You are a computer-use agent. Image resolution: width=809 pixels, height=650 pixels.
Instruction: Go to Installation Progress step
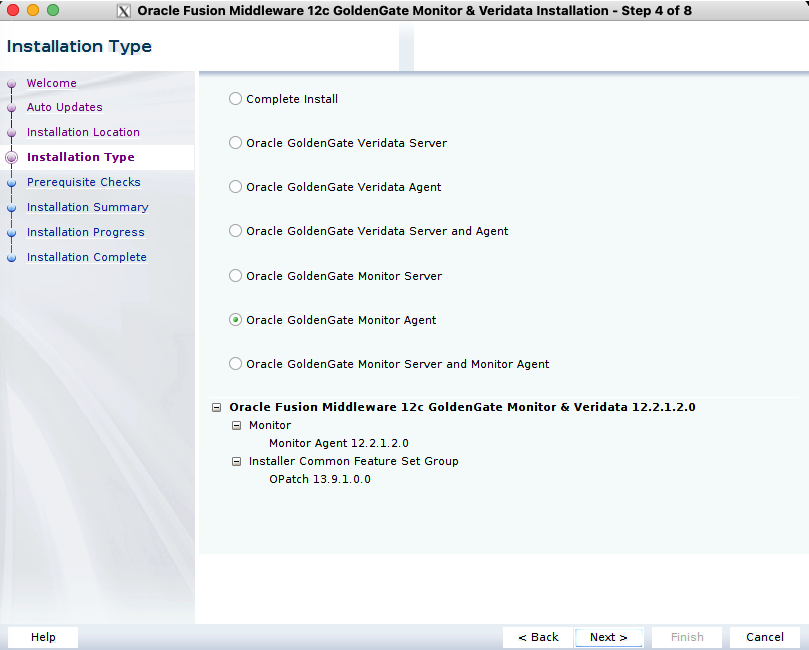86,232
